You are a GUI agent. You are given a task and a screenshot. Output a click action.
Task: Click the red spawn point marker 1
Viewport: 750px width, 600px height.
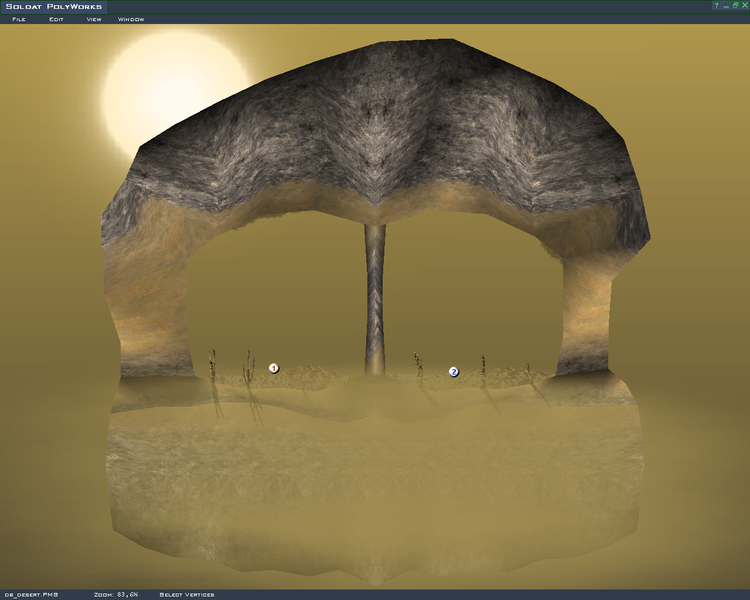(x=273, y=368)
